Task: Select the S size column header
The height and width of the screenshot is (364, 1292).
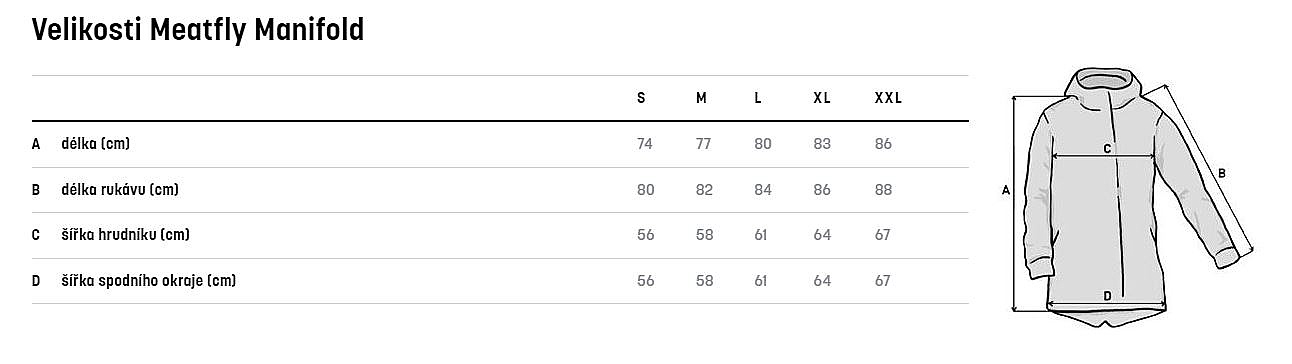Action: [x=641, y=98]
